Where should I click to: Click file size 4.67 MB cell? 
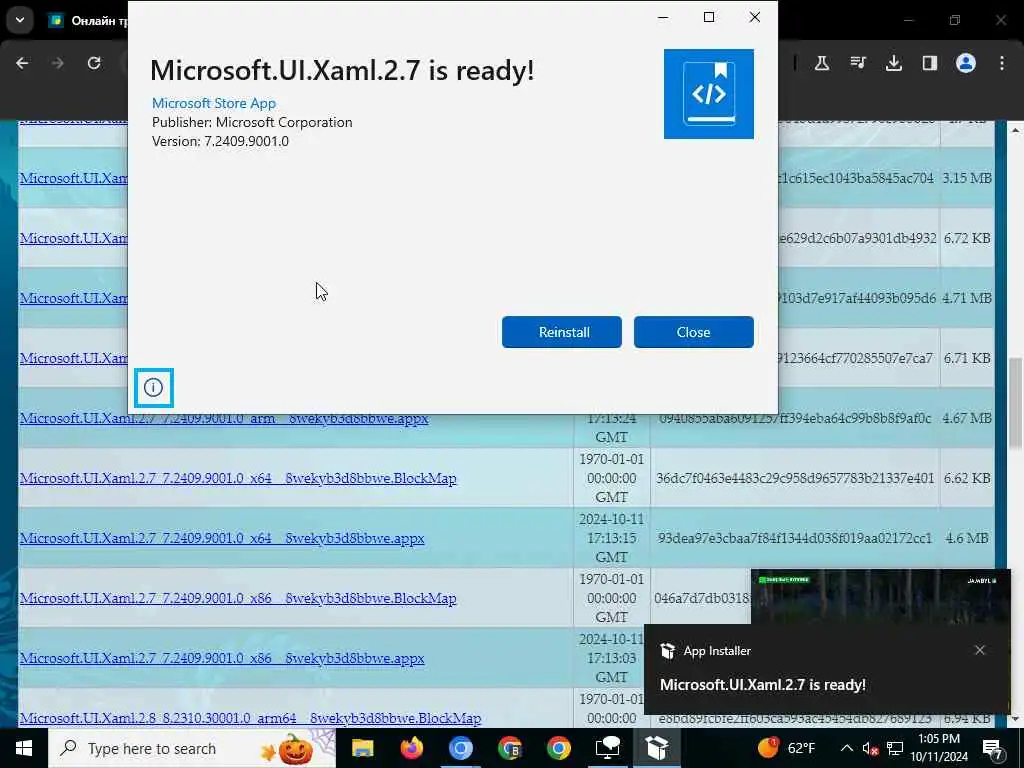point(967,418)
